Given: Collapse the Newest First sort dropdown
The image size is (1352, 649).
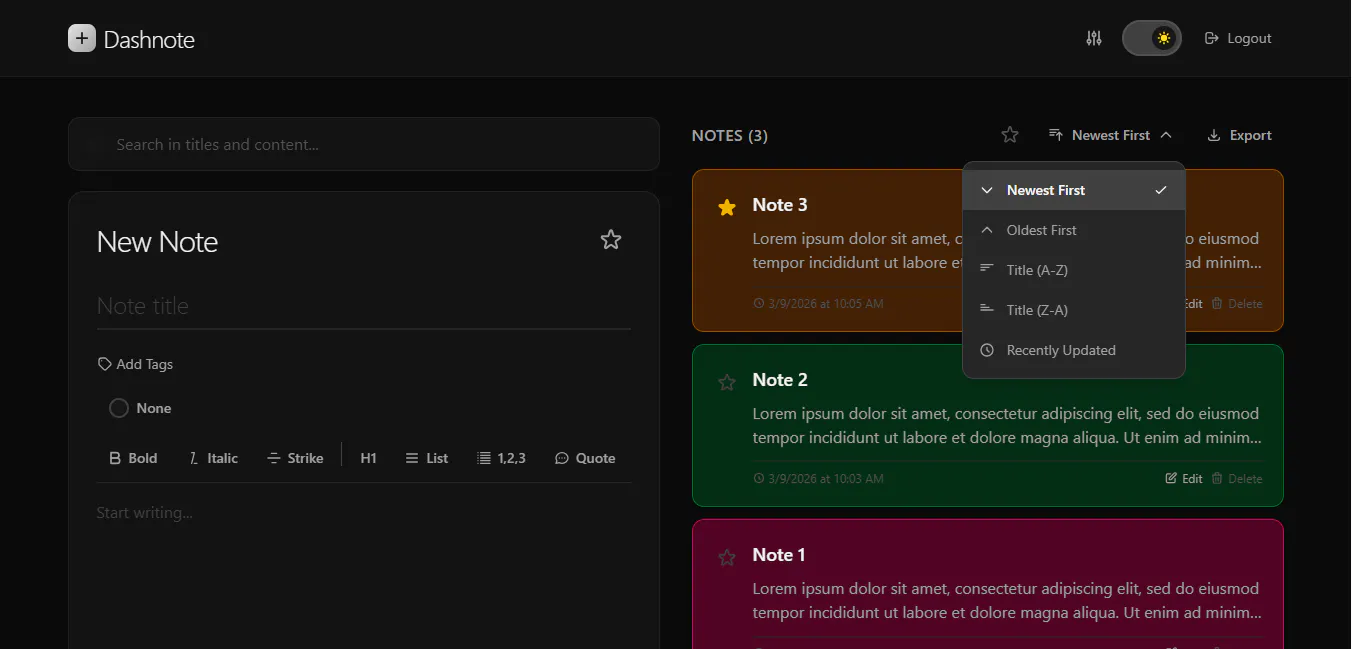Looking at the screenshot, I should coord(1110,135).
